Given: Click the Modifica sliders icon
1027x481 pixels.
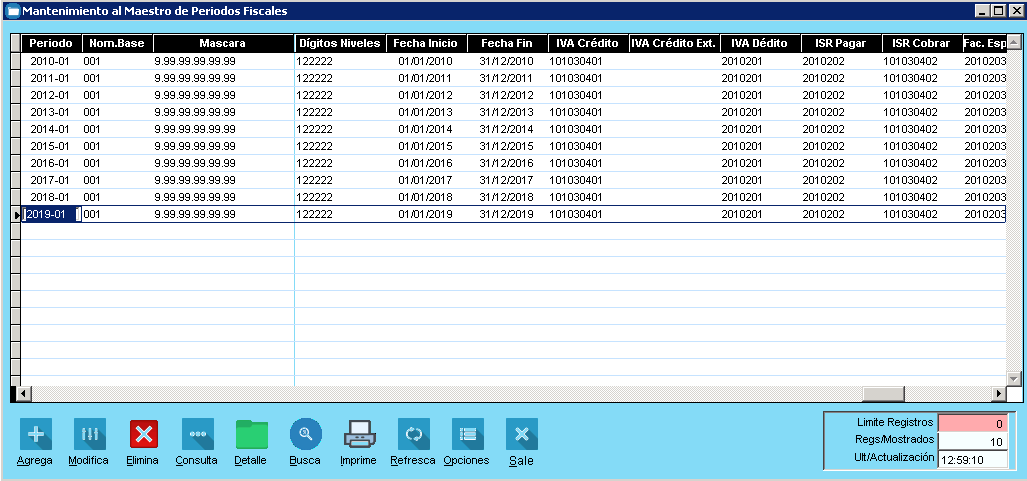Looking at the screenshot, I should tap(89, 434).
